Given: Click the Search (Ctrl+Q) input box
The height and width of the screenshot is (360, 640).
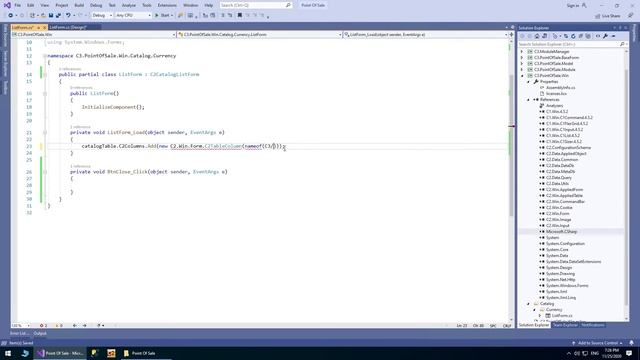Looking at the screenshot, I should 256,5.
